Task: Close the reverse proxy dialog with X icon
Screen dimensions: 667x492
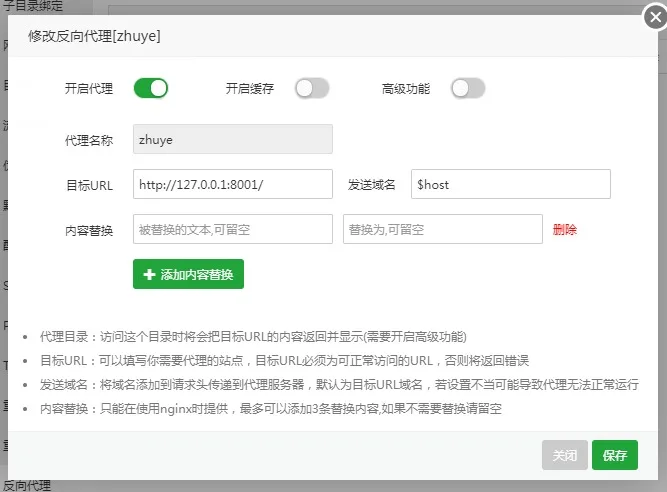Action: coord(655,17)
